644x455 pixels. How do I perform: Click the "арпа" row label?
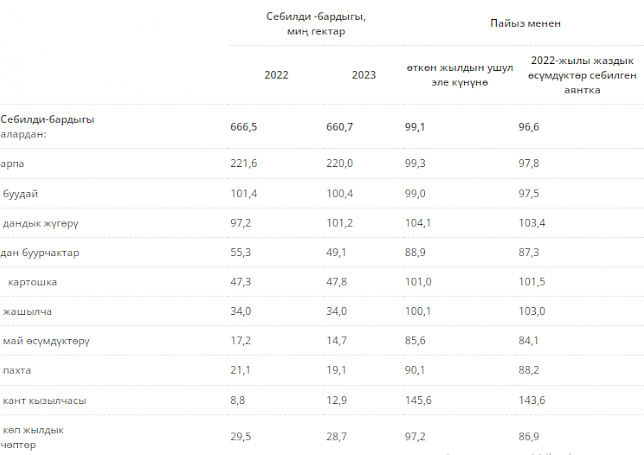pos(13,163)
